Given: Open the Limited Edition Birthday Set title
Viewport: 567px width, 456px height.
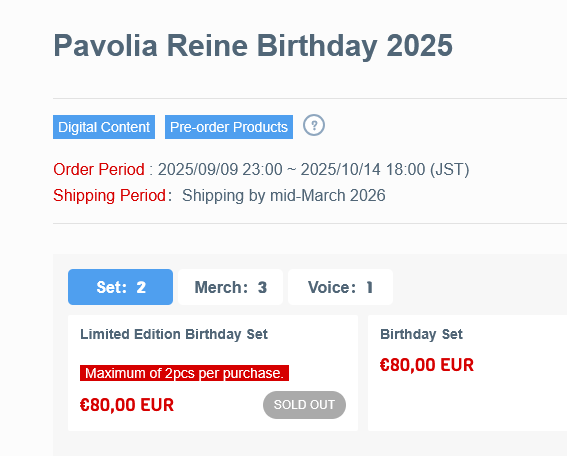Looking at the screenshot, I should (174, 334).
